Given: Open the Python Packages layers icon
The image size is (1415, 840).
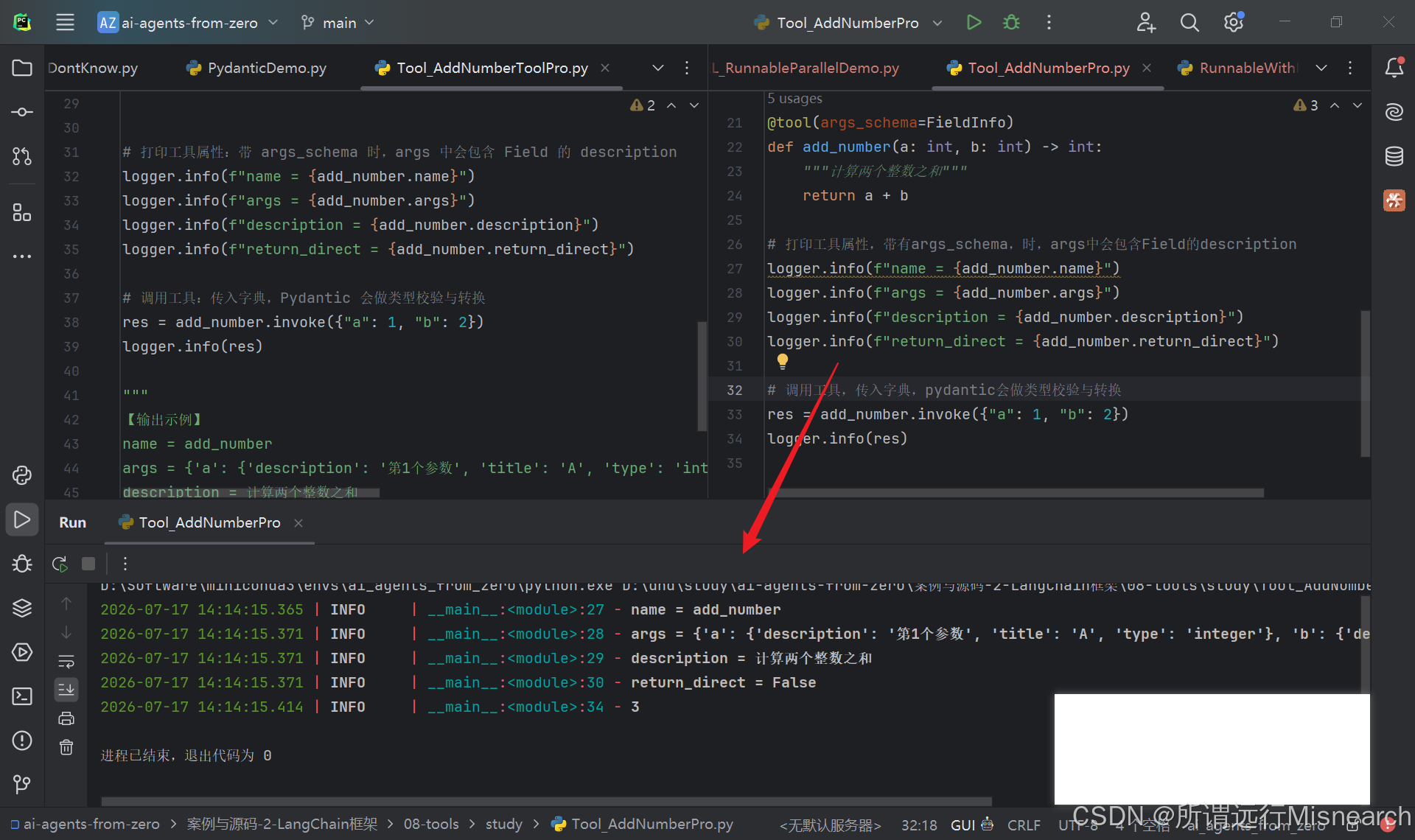Looking at the screenshot, I should (x=22, y=608).
